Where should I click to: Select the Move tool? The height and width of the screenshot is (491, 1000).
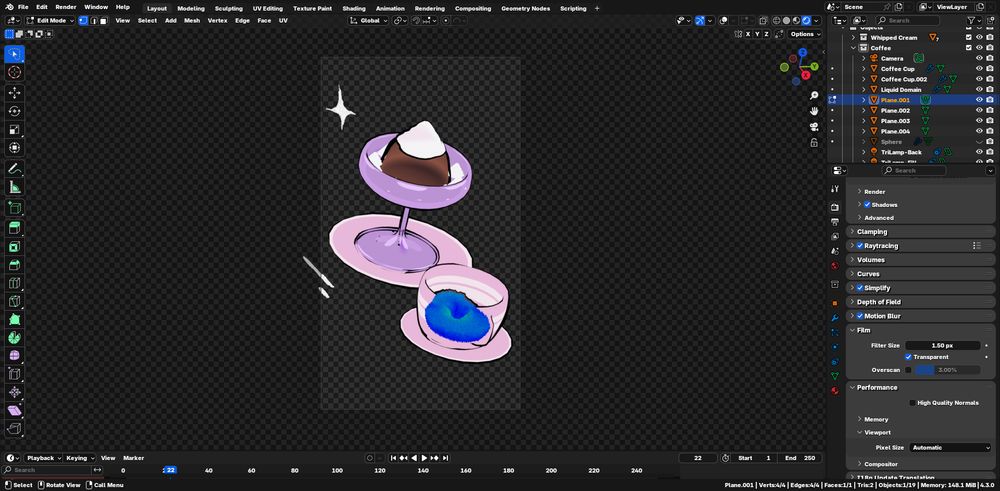[x=14, y=92]
